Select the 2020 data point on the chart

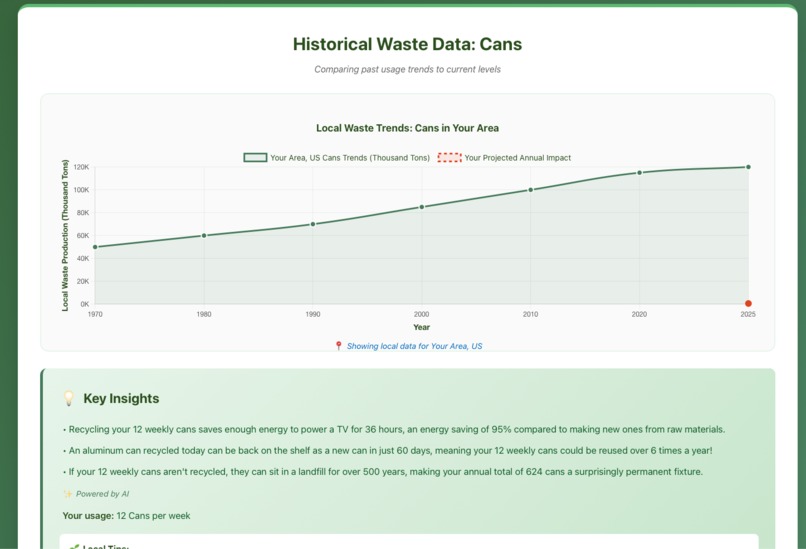(x=639, y=173)
